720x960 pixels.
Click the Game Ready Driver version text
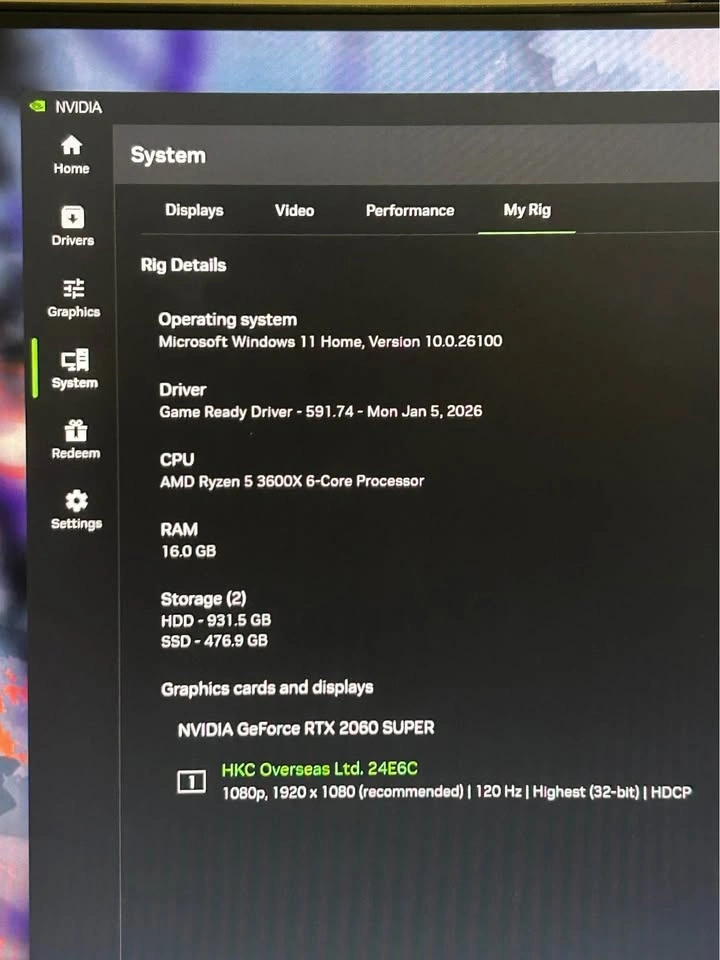[x=320, y=411]
